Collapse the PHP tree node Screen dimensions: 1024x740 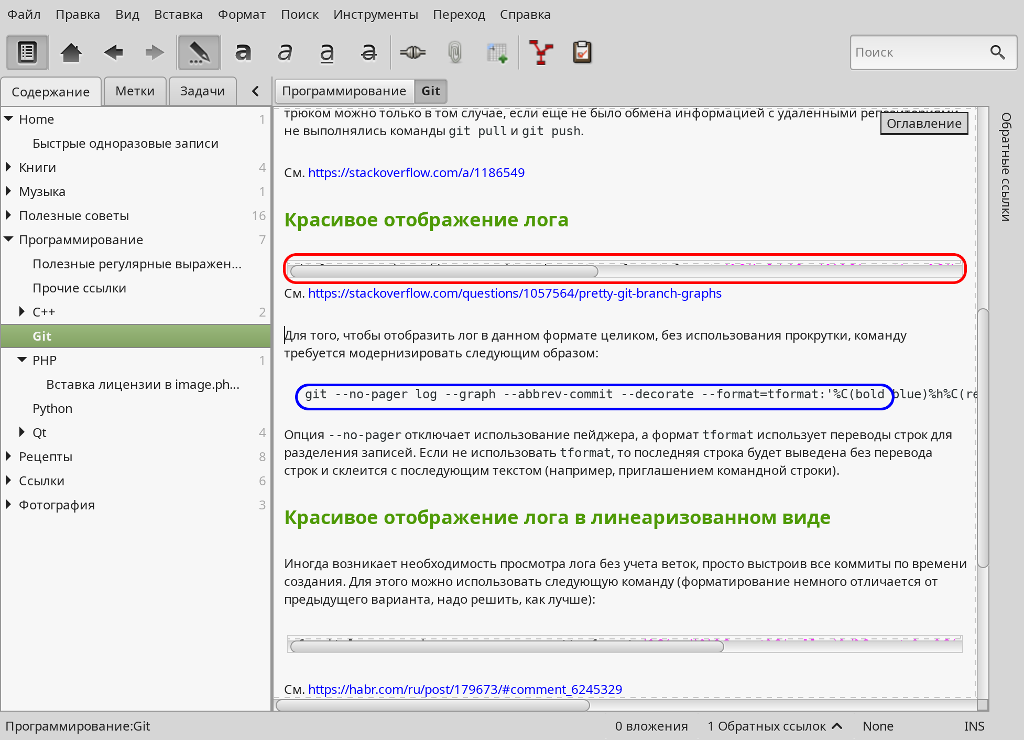pyautogui.click(x=22, y=360)
